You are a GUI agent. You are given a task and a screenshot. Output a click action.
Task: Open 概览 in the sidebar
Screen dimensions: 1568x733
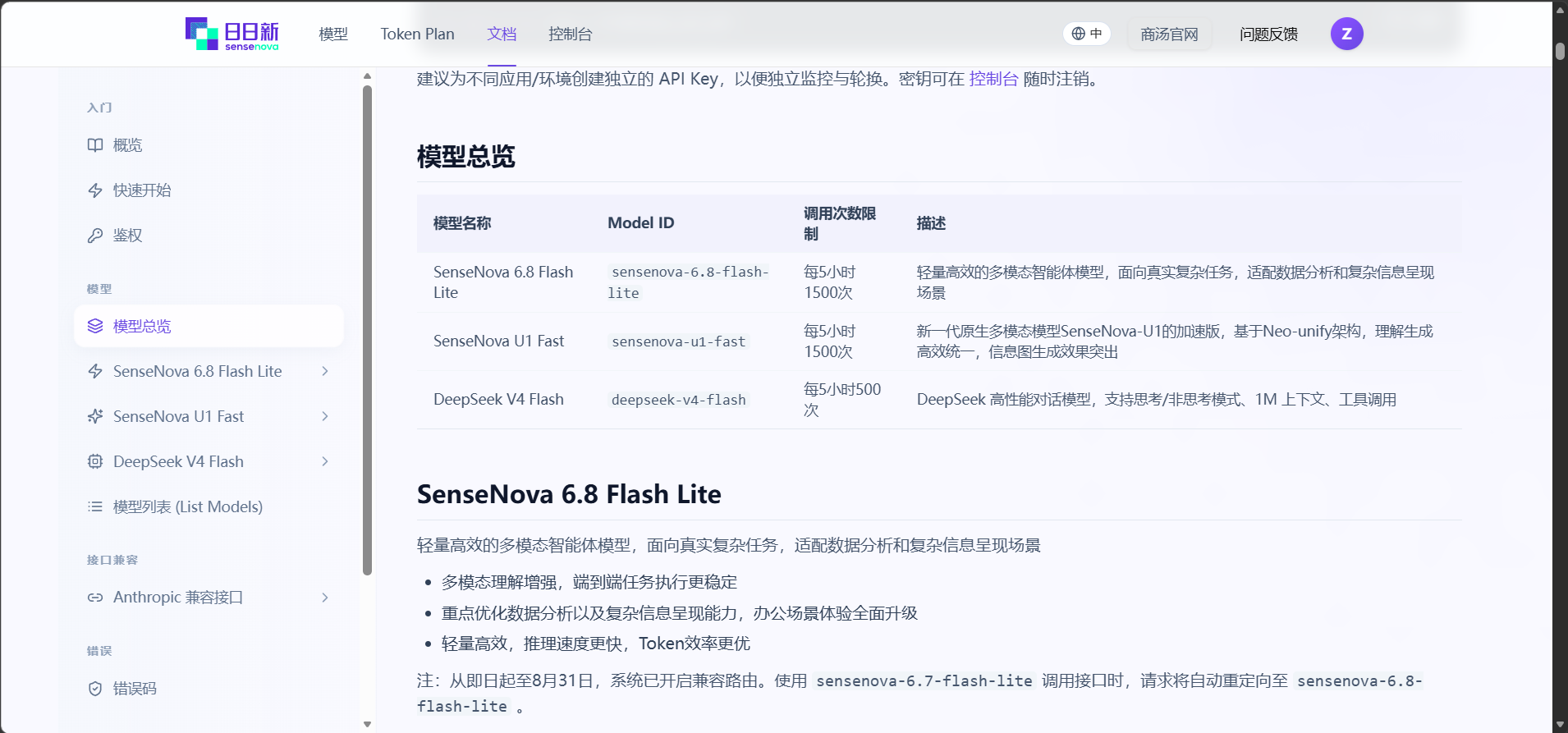209,145
